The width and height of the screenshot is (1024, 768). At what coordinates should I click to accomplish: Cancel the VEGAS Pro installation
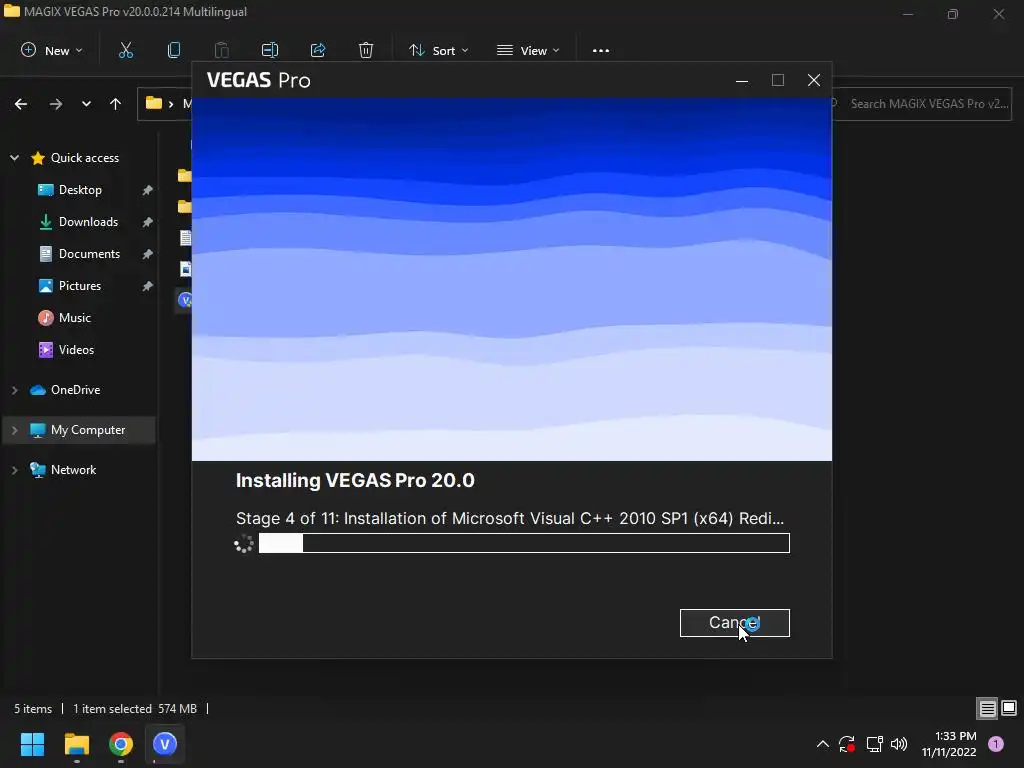[734, 622]
